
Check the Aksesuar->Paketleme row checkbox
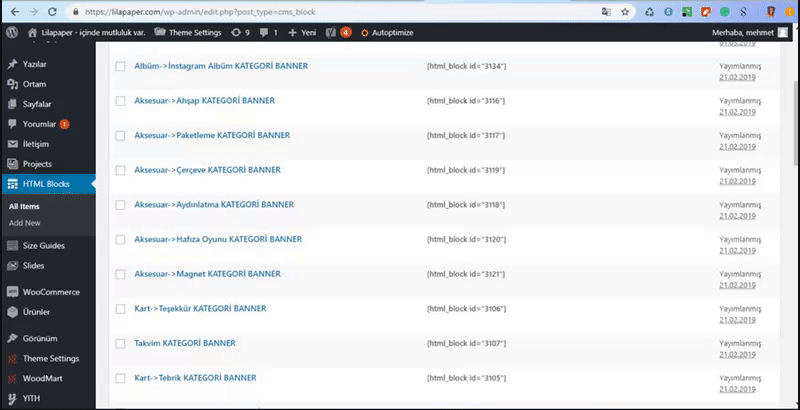pos(120,136)
